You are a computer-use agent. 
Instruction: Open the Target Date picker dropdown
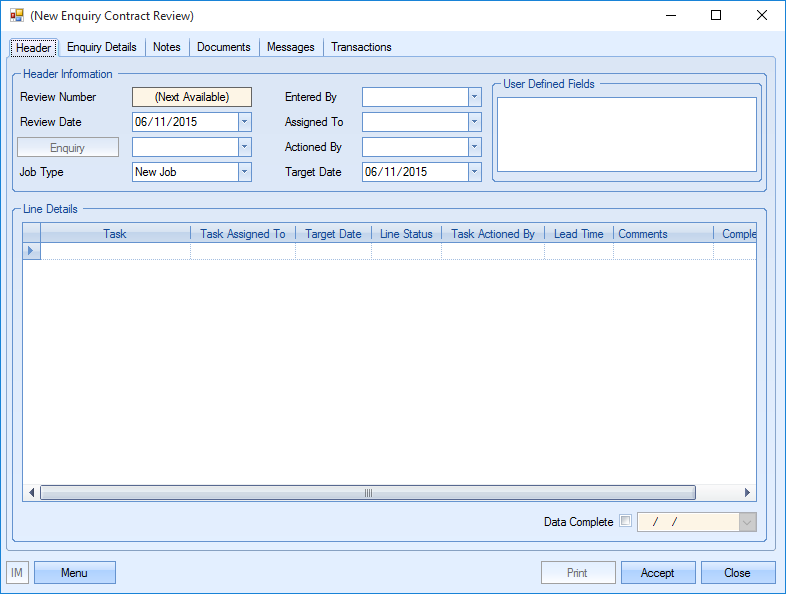tap(475, 172)
